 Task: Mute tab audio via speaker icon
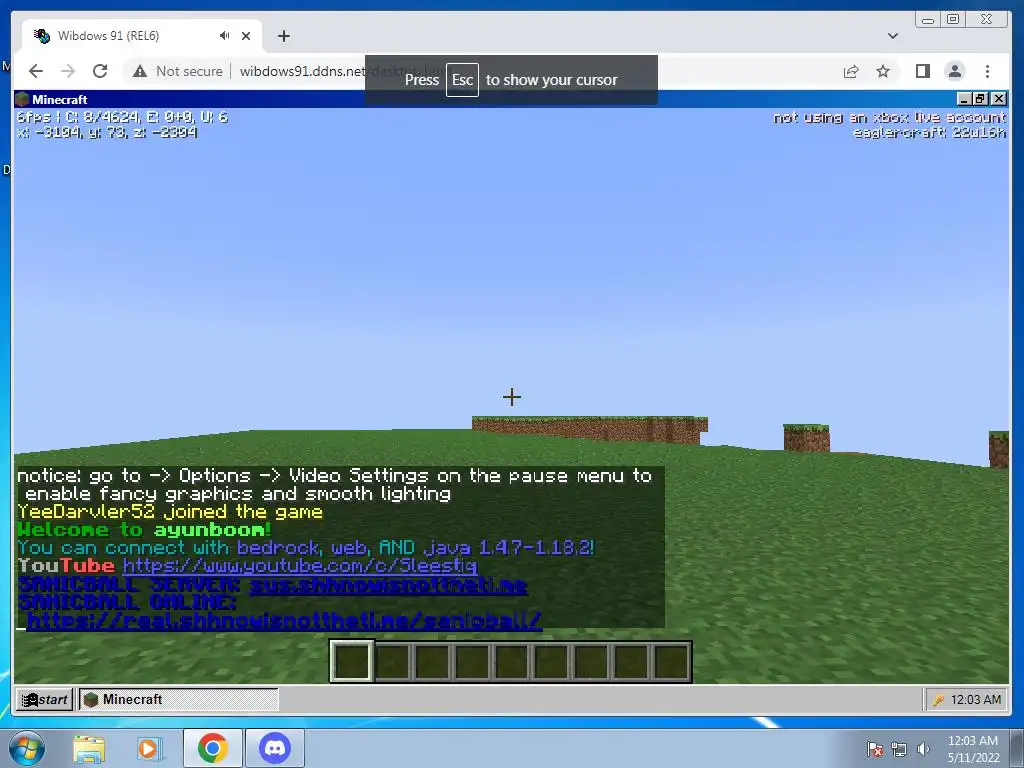pyautogui.click(x=225, y=35)
